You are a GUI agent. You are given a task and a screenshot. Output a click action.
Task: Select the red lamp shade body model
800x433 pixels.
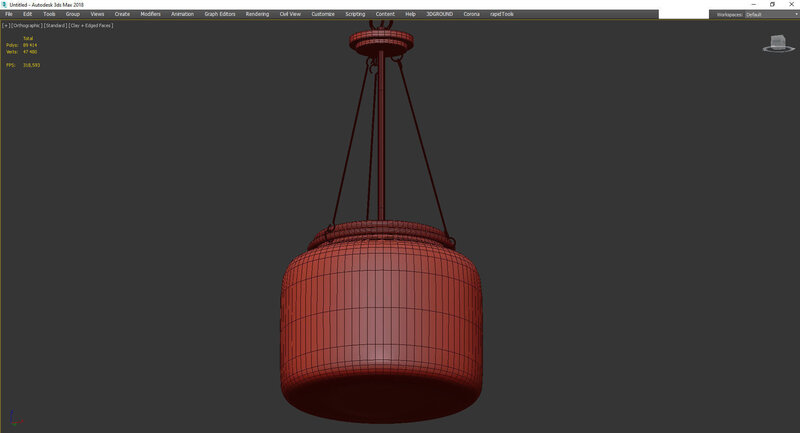pos(378,320)
